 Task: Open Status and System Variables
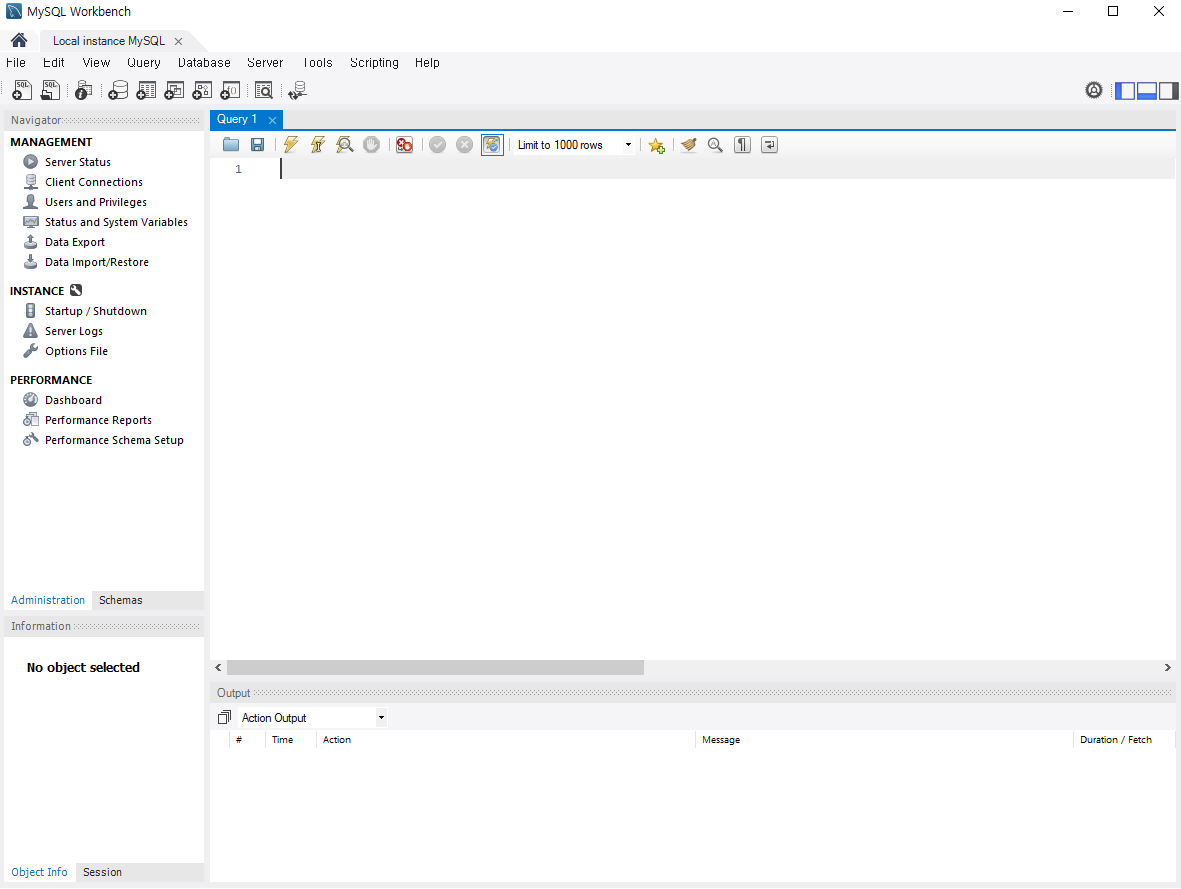click(x=116, y=221)
